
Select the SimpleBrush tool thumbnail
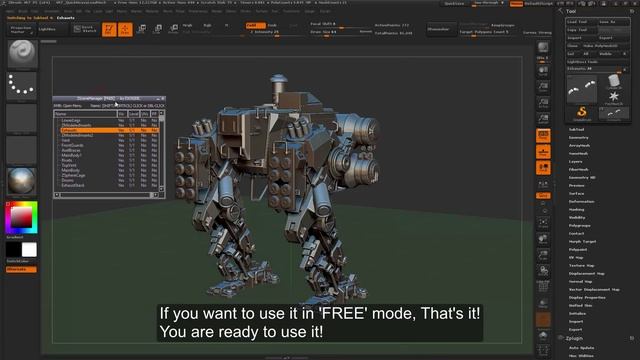(582, 113)
